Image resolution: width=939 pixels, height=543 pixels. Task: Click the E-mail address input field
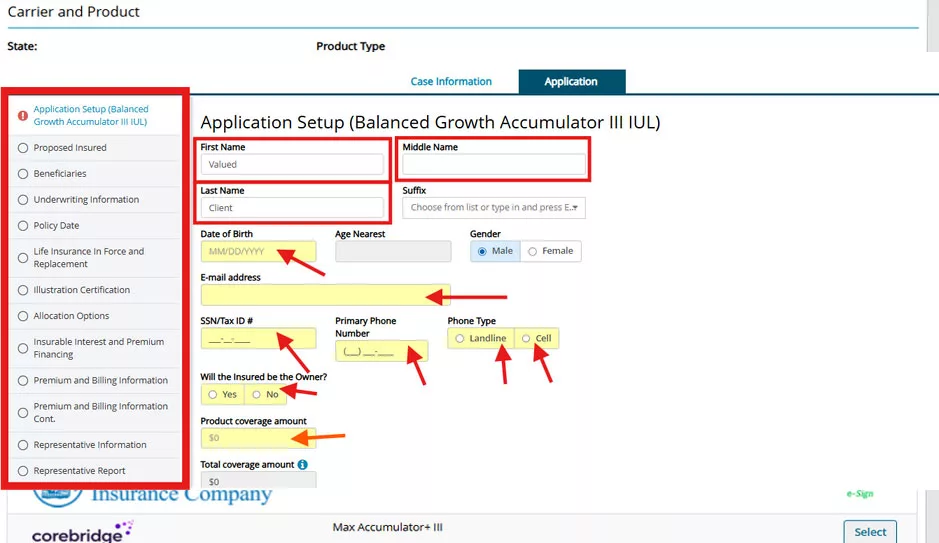point(325,295)
